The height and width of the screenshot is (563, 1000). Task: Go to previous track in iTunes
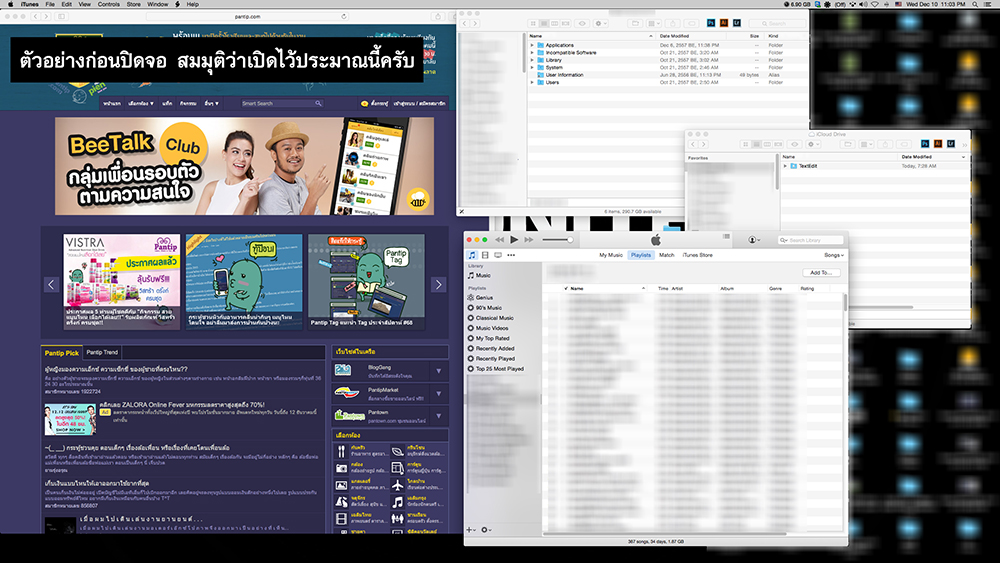click(499, 240)
